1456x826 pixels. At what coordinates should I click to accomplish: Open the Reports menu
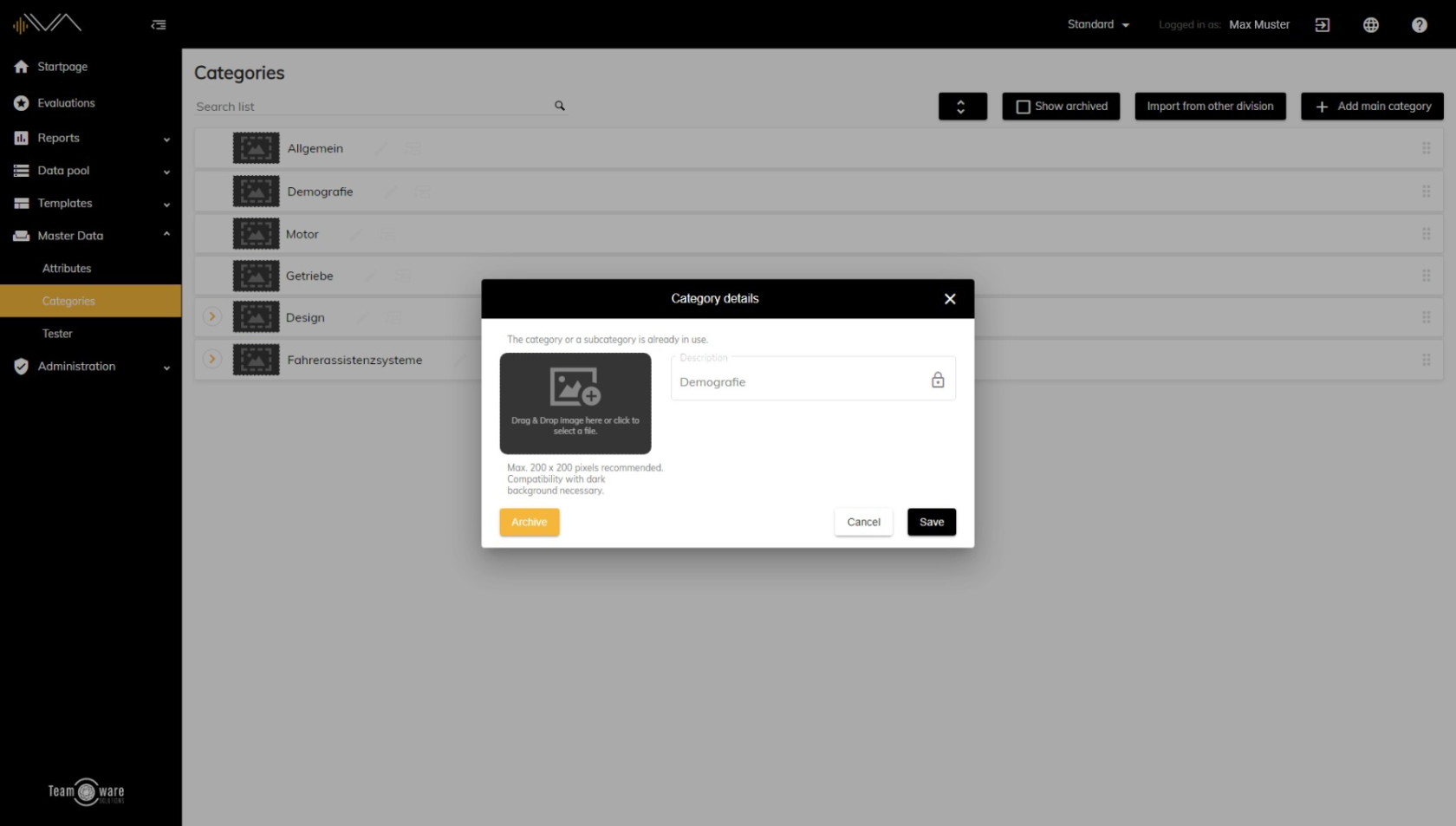click(58, 138)
